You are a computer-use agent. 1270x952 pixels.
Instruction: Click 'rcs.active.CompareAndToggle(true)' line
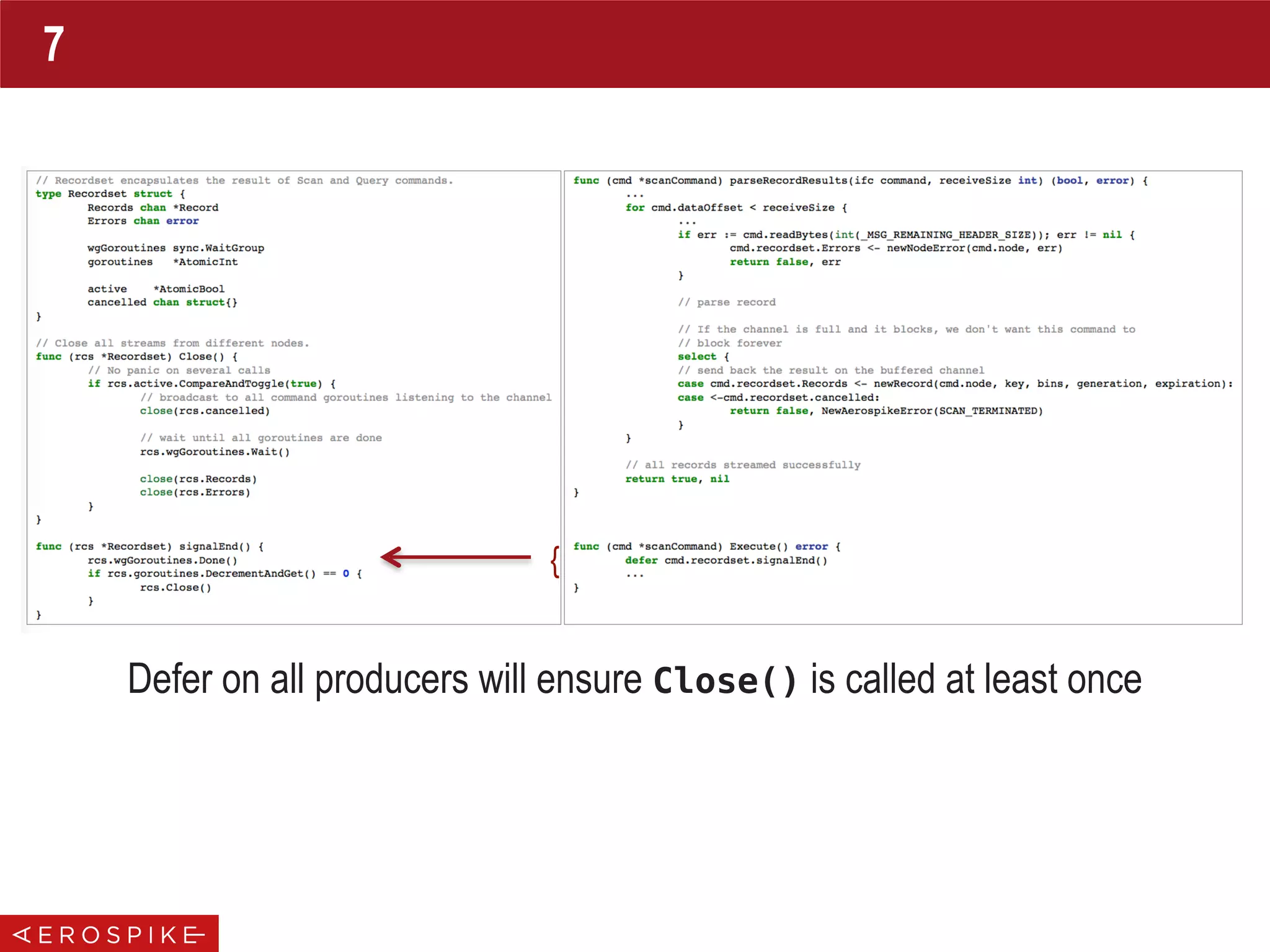coord(211,384)
